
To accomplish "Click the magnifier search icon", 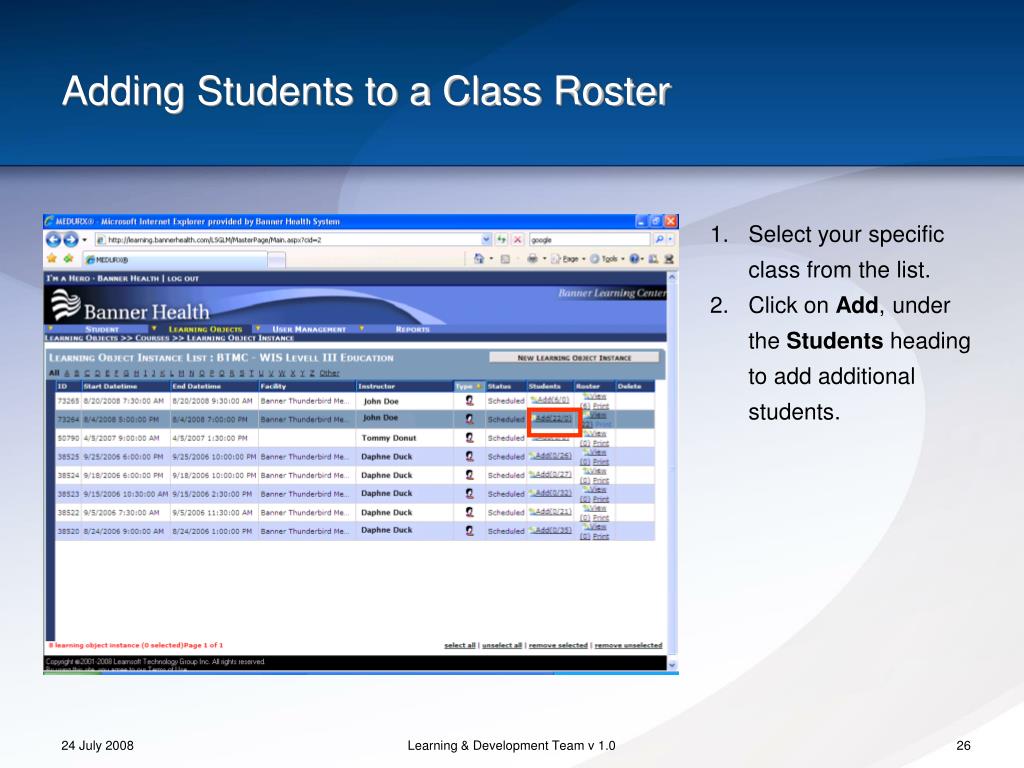I will point(659,240).
